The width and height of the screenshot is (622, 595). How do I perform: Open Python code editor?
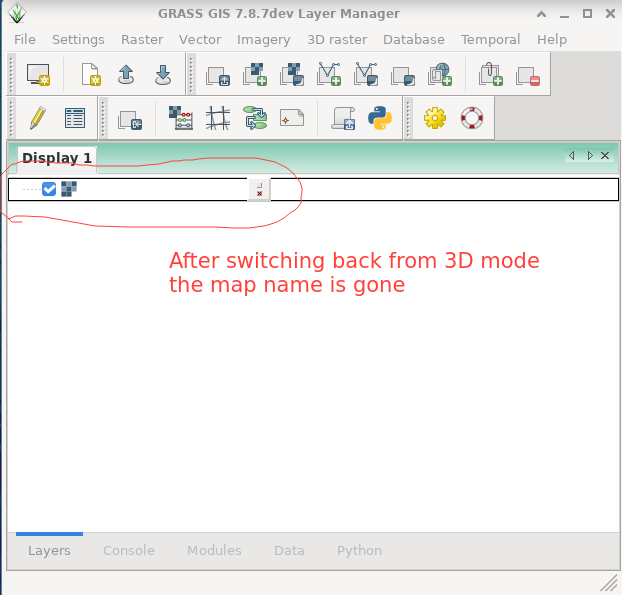pos(380,118)
